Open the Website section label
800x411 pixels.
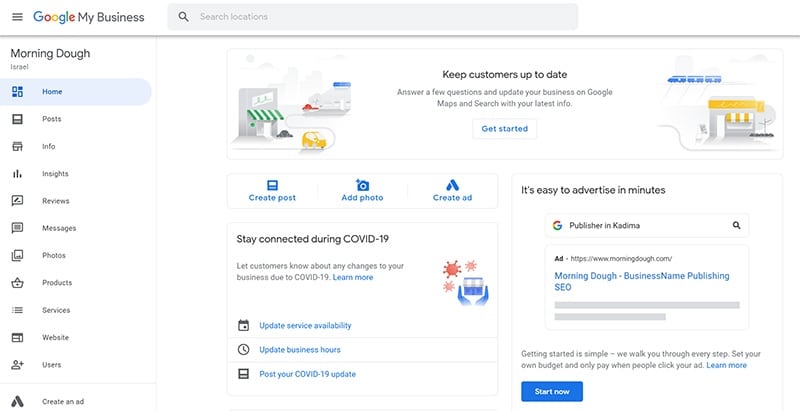55,338
